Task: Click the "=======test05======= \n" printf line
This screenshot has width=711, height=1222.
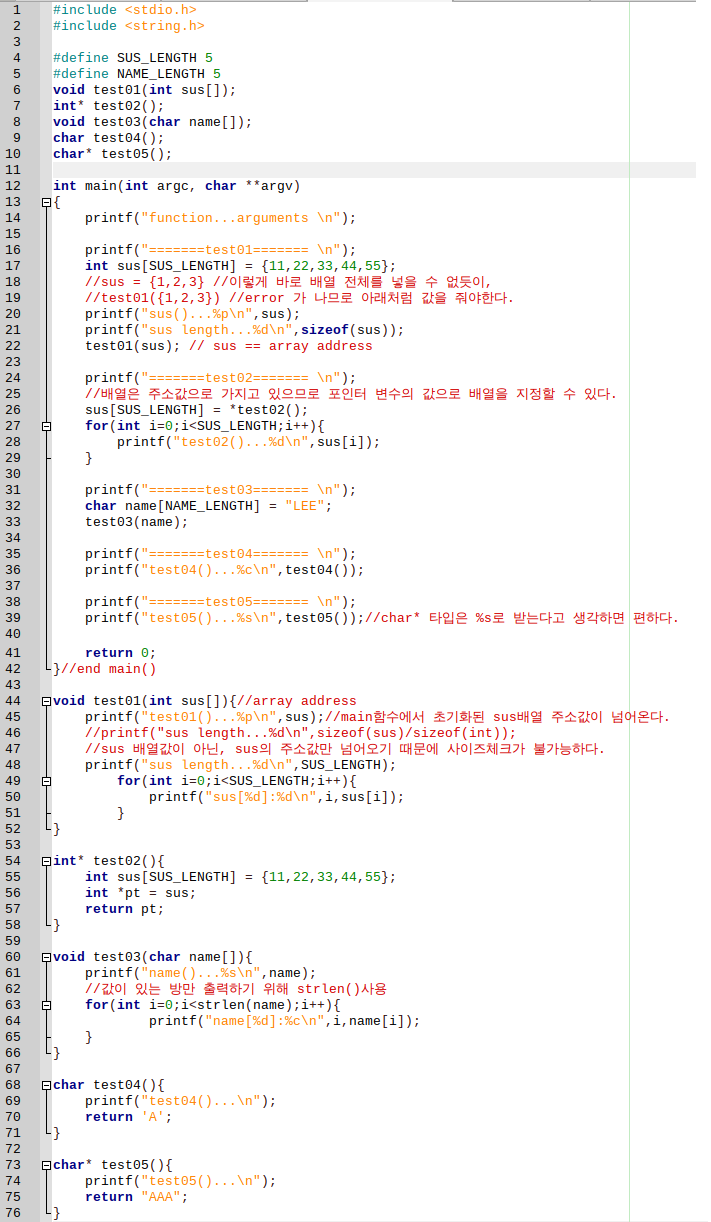Action: click(221, 602)
